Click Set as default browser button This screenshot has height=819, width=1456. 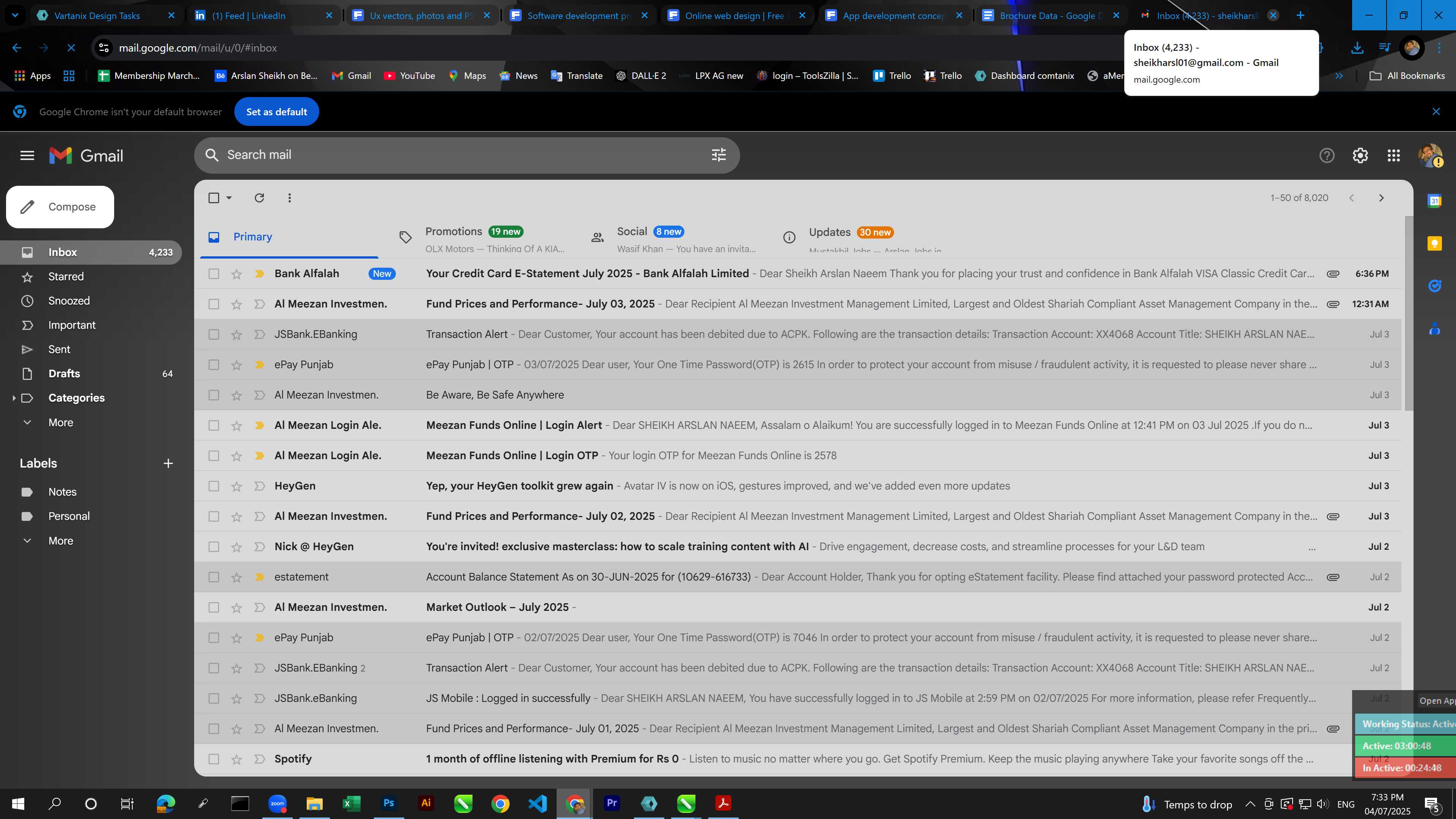(276, 112)
